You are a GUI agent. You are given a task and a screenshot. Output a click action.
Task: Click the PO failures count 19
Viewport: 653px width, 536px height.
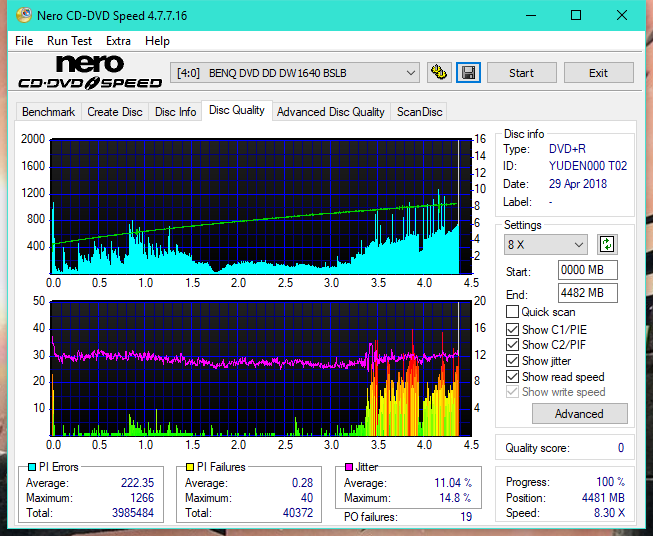[466, 517]
